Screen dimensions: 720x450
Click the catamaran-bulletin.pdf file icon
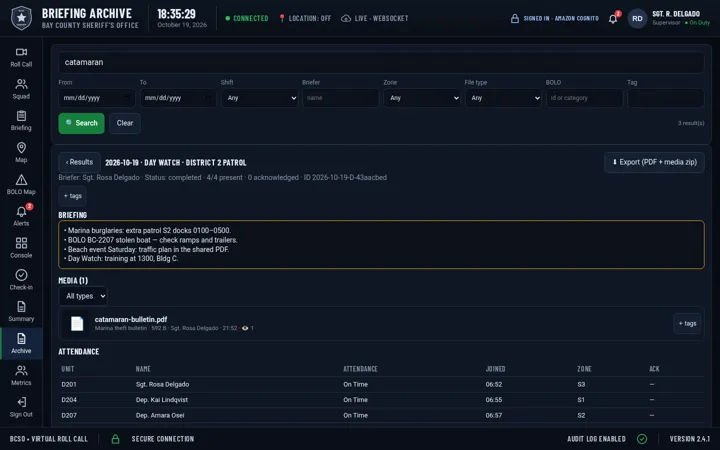(77, 324)
